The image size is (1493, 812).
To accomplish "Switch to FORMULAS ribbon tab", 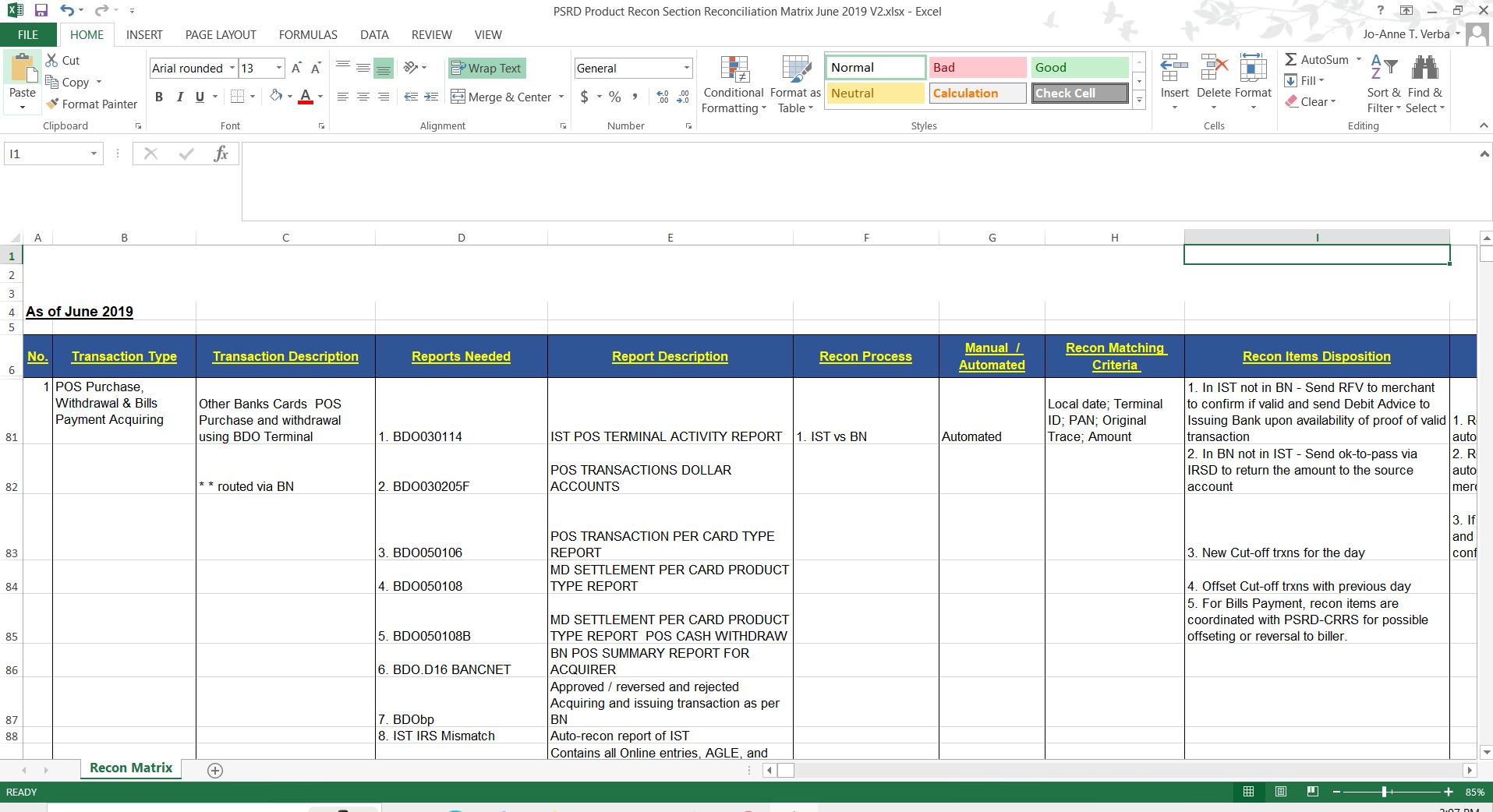I will point(308,34).
